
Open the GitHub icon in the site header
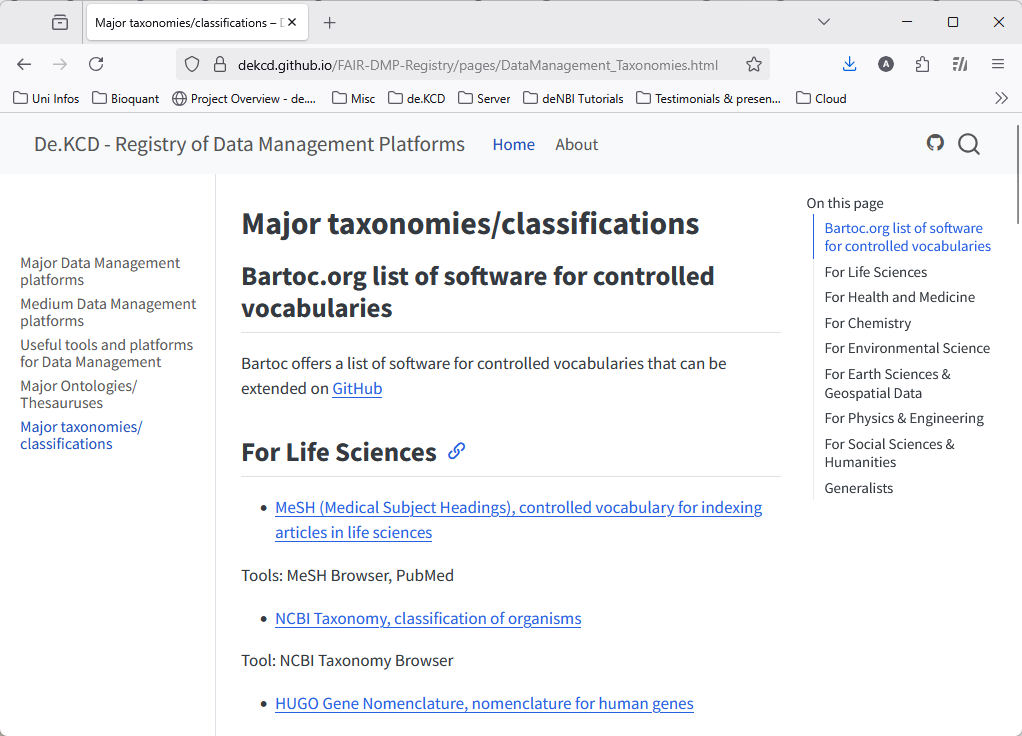935,143
